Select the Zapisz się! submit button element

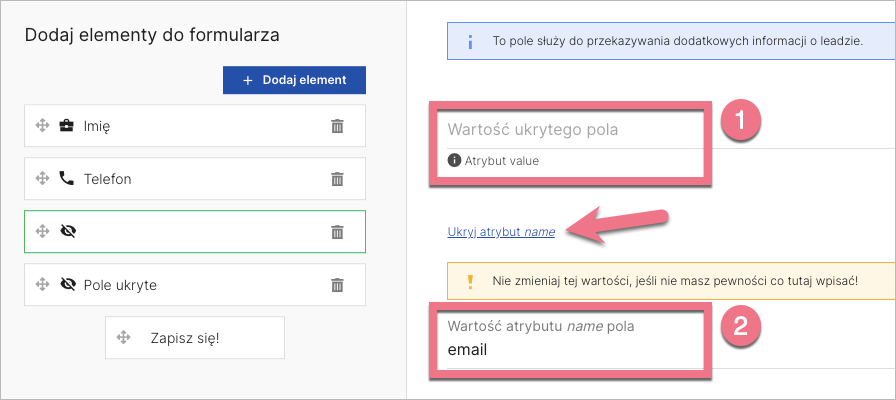[x=194, y=338]
